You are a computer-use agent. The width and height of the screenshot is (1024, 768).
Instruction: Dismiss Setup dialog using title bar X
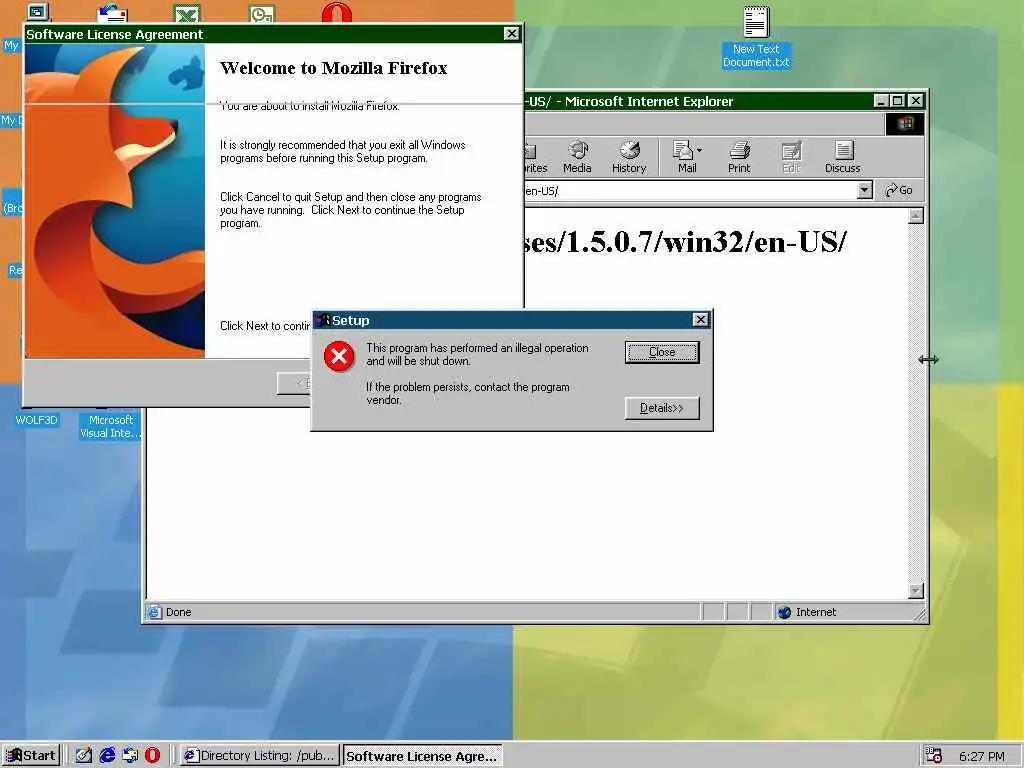[x=700, y=319]
